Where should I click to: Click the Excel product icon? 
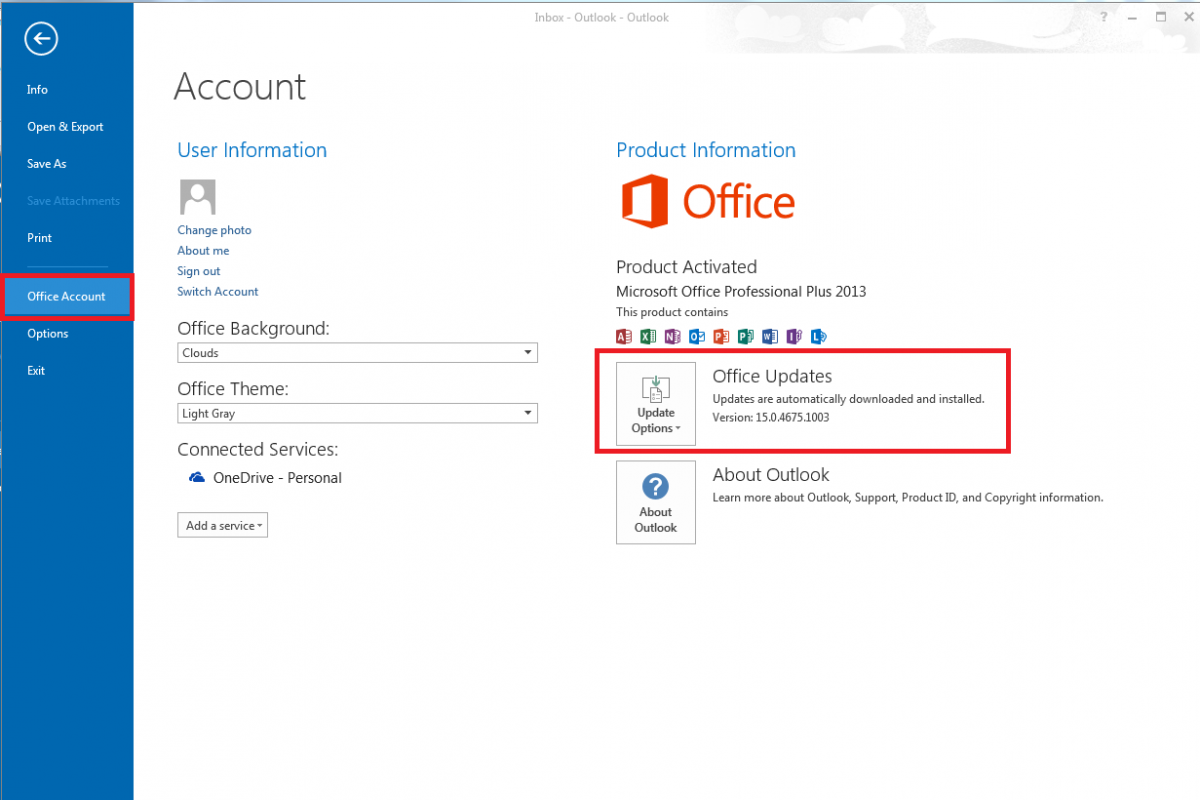tap(648, 336)
